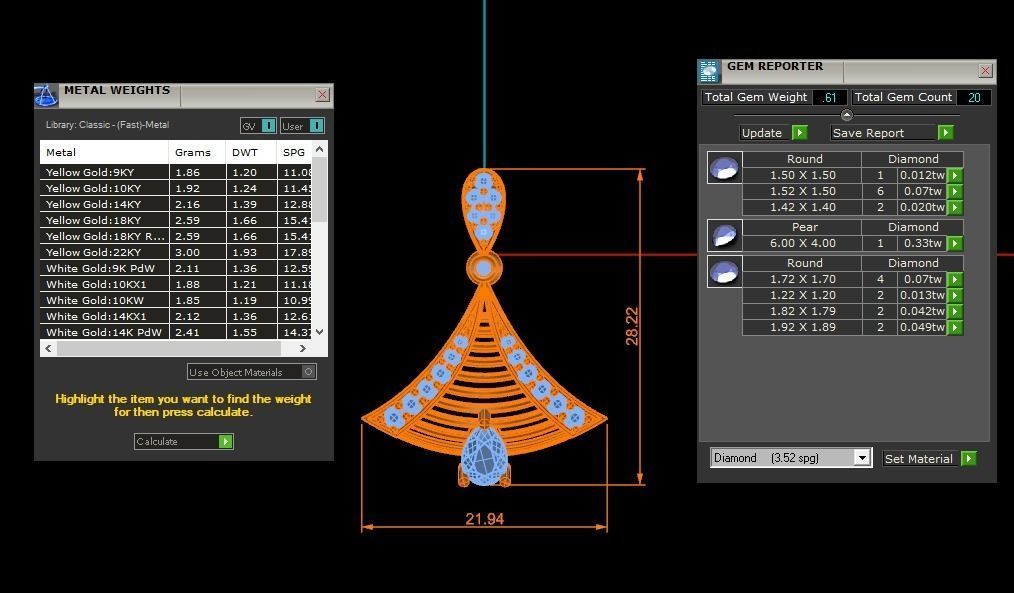This screenshot has width=1014, height=593.
Task: Click green arrow beside Calculate
Action: (225, 442)
